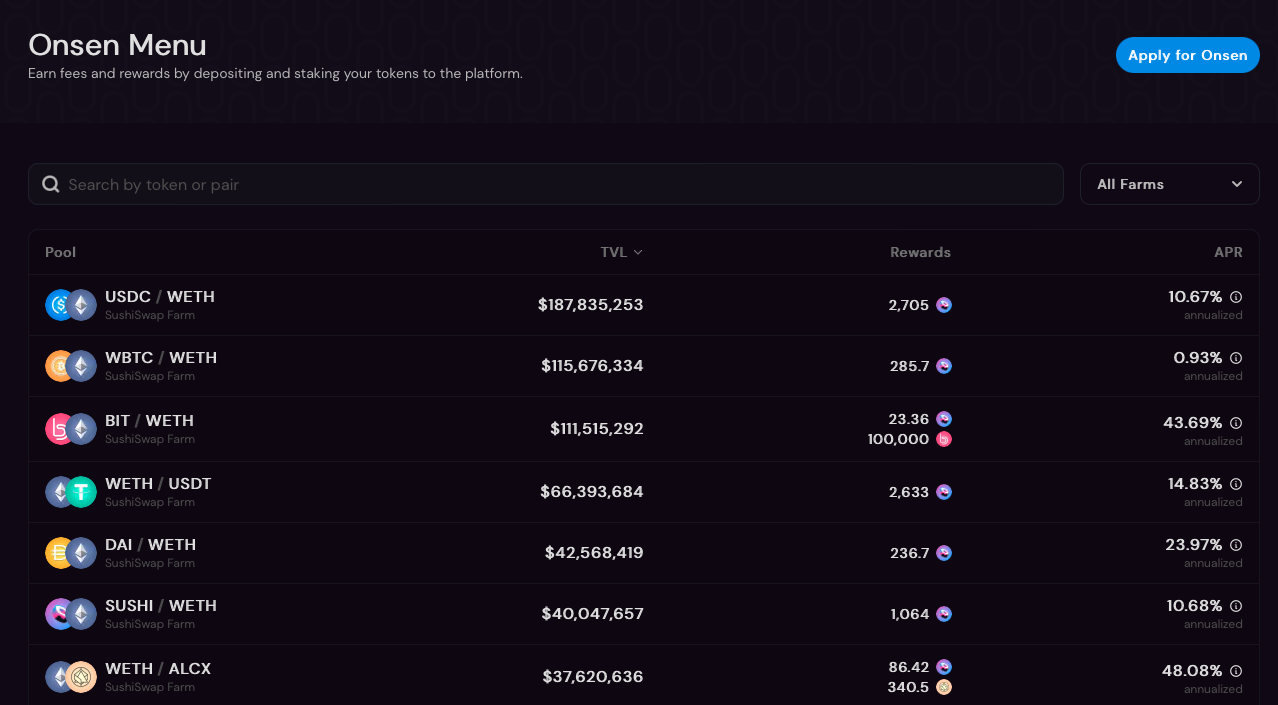The image size is (1278, 705).
Task: Click the APR info icon next to 48.08%
Action: (x=1236, y=671)
